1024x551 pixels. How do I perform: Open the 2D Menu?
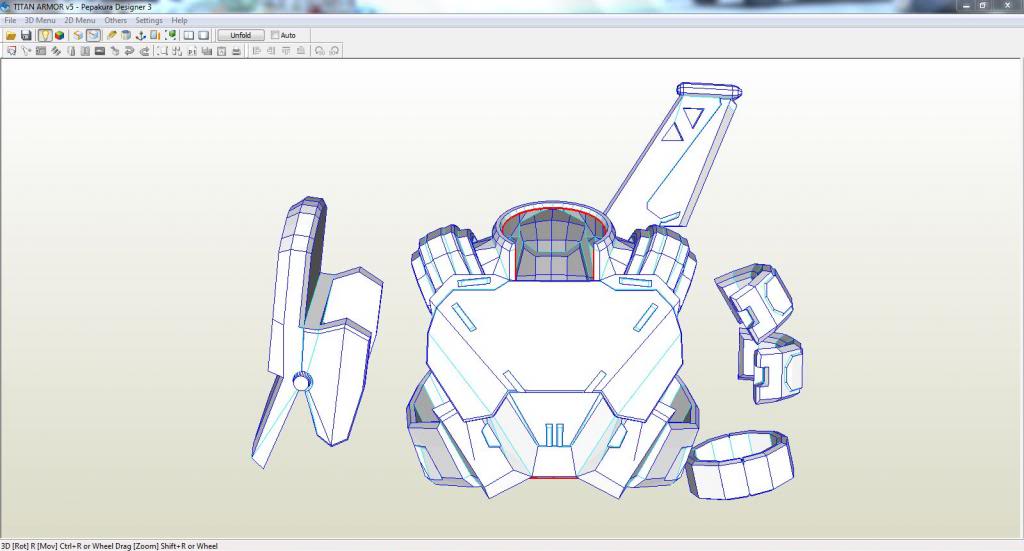[x=80, y=20]
